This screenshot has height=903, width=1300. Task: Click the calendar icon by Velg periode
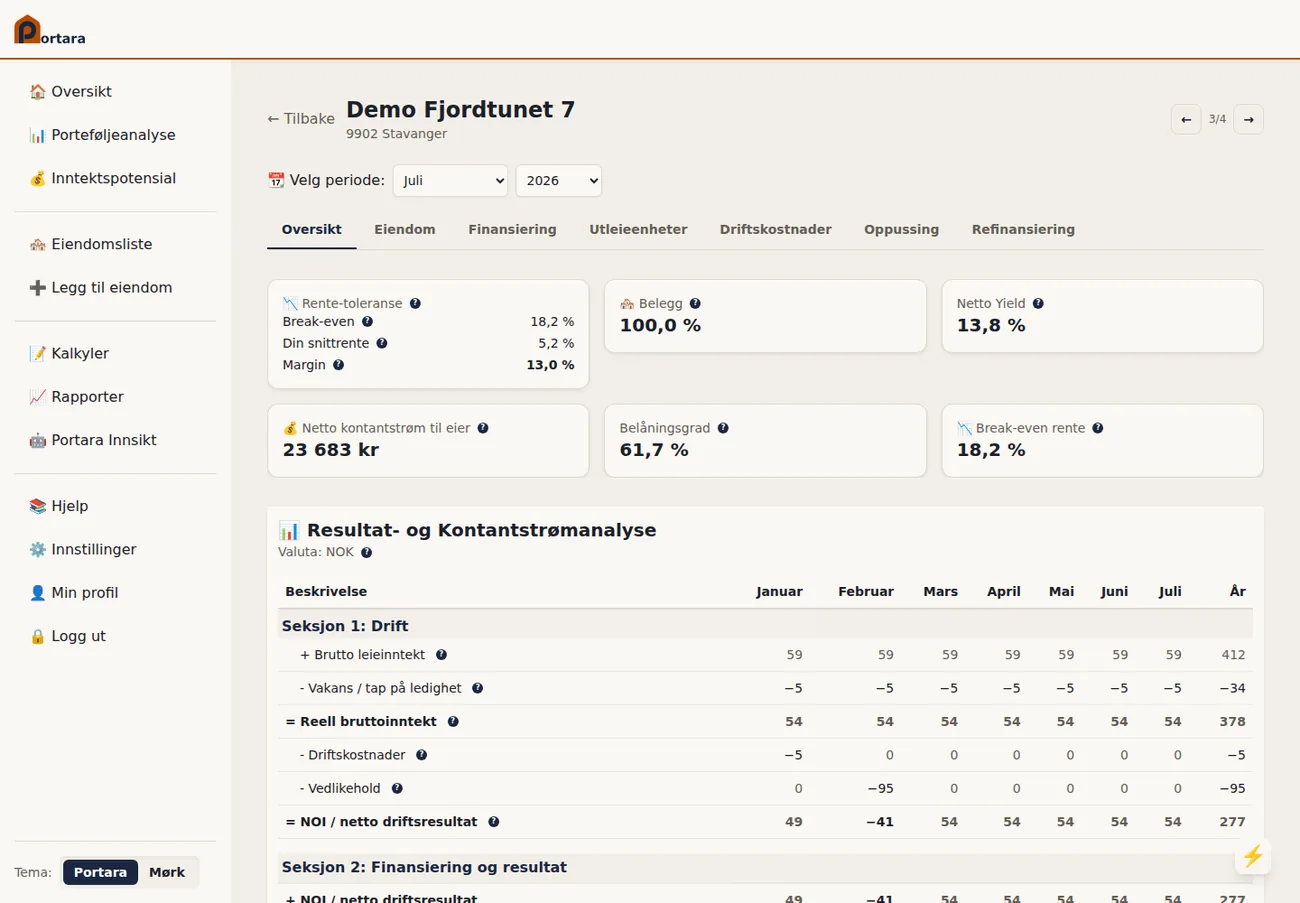coord(276,180)
